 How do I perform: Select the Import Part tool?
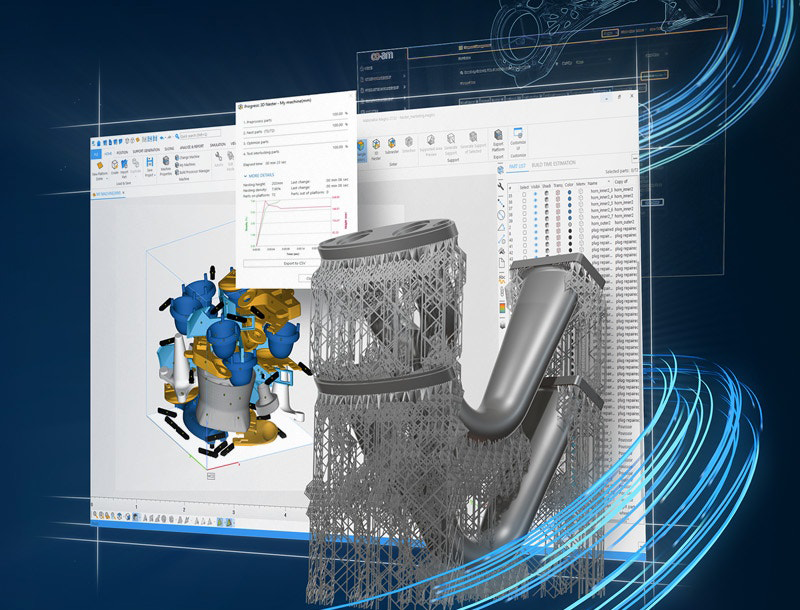click(x=124, y=164)
